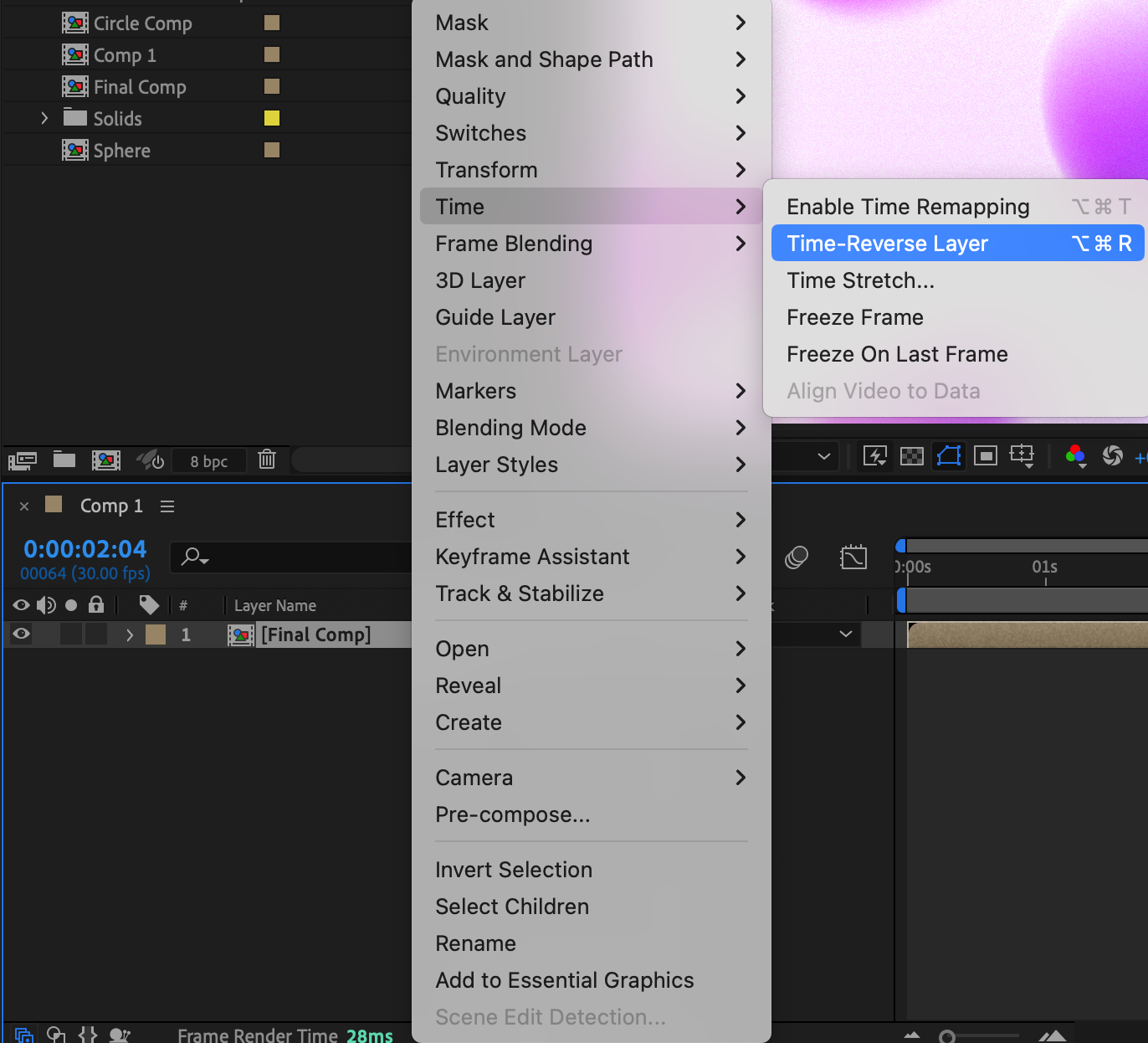The height and width of the screenshot is (1043, 1148).
Task: Toggle Region of Interest in viewer
Action: pos(986,456)
